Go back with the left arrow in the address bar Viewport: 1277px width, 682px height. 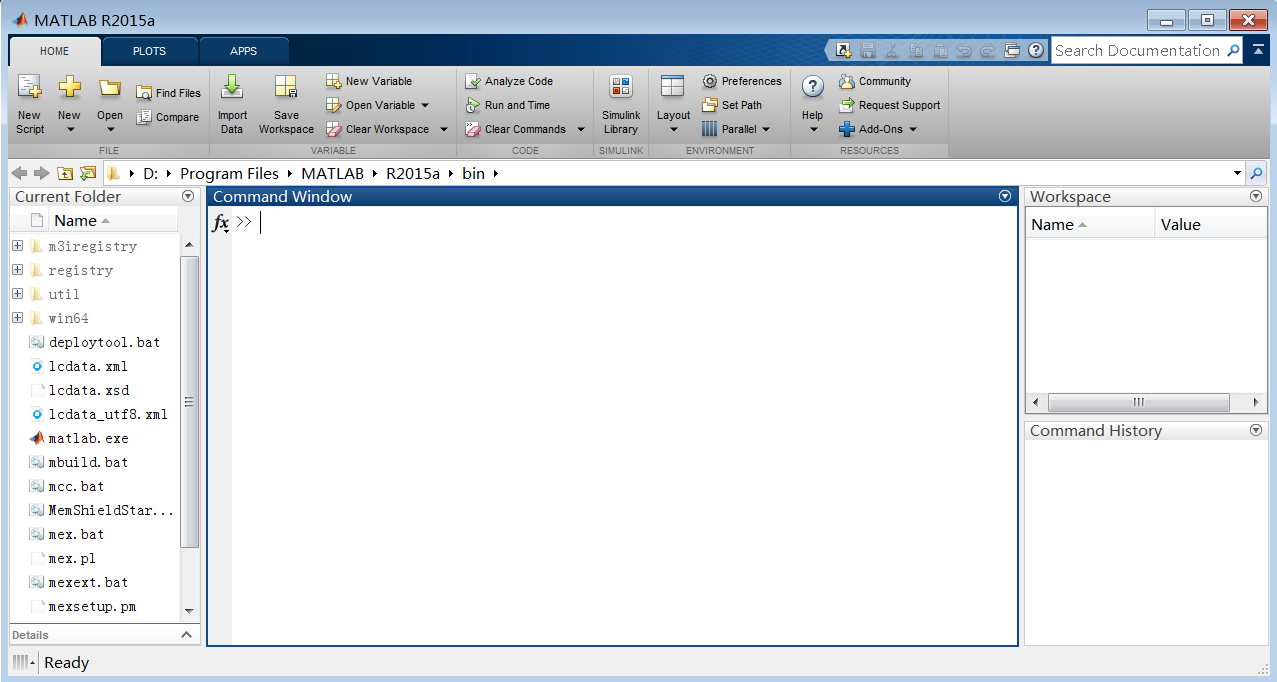tap(19, 173)
